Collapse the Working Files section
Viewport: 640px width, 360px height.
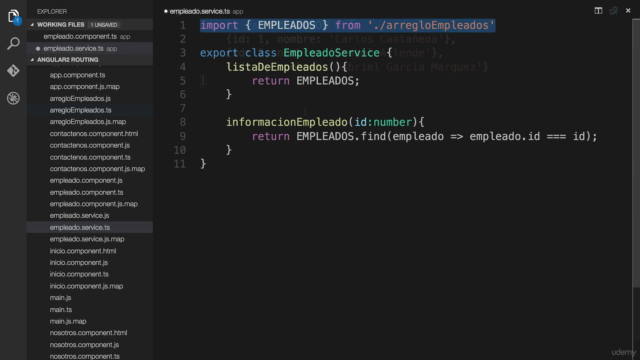tap(32, 24)
